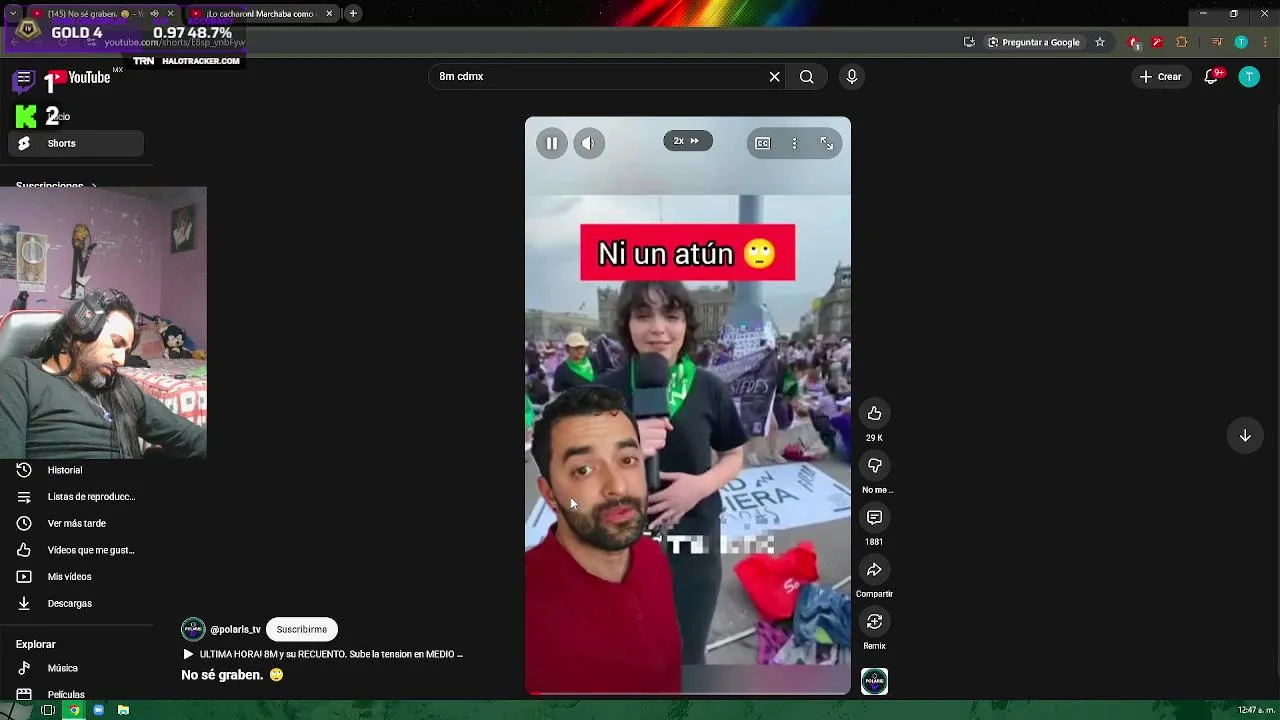The width and height of the screenshot is (1280, 720).
Task: Open the Short's three-dot options menu
Action: click(794, 143)
